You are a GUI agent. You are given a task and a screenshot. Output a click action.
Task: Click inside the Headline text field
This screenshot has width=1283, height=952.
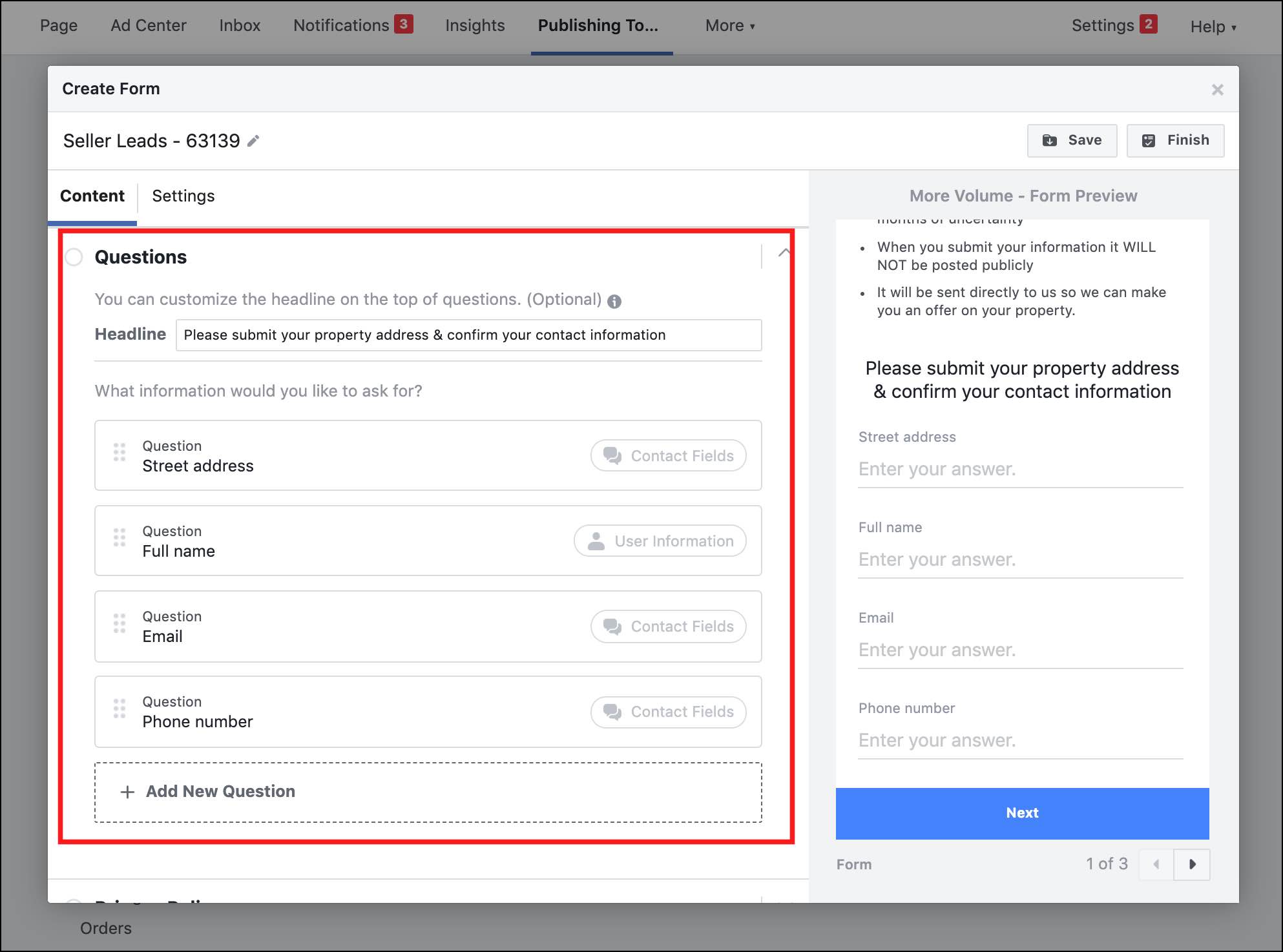[x=469, y=335]
